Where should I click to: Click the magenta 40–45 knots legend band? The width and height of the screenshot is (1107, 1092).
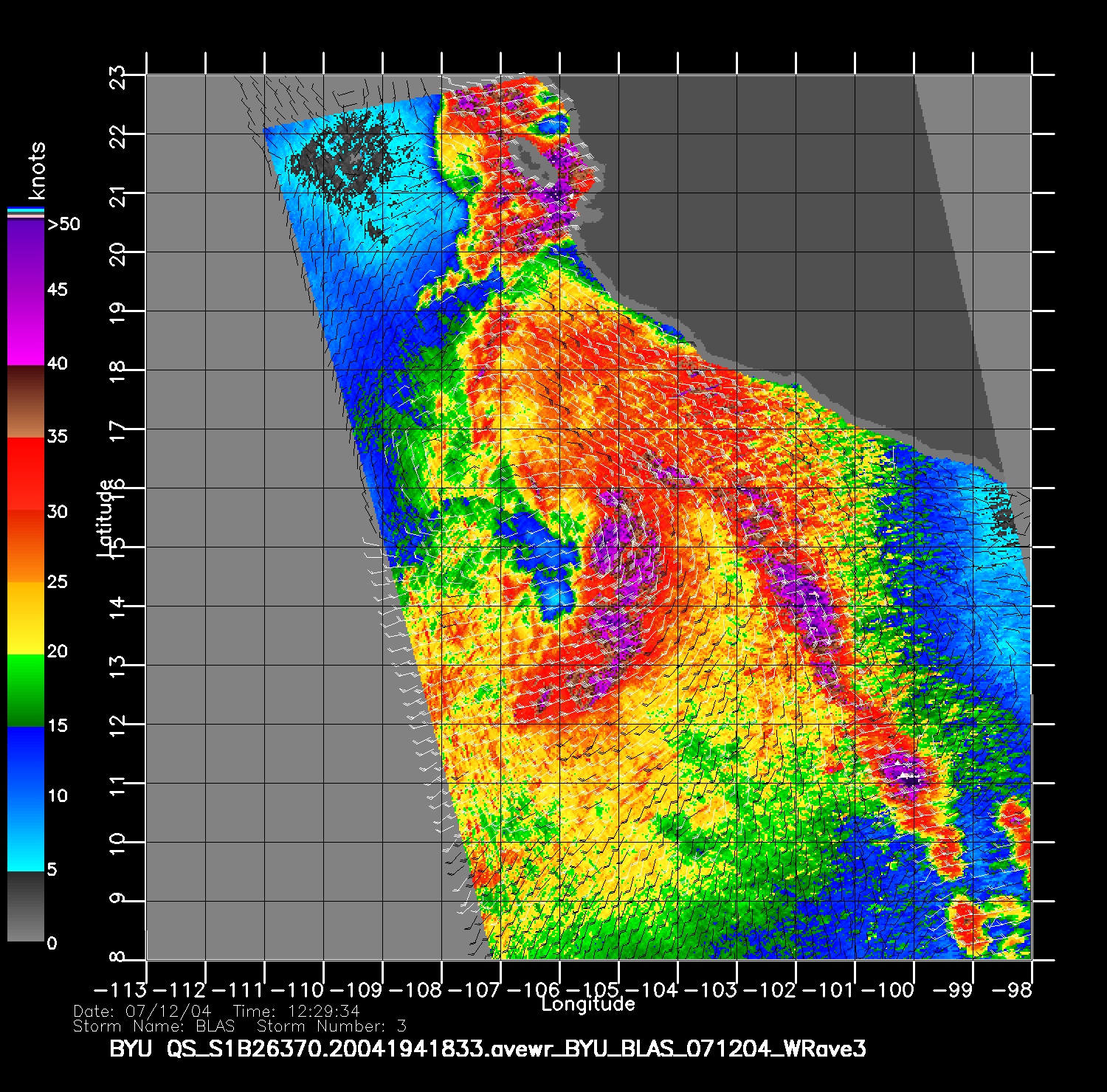(x=25, y=328)
